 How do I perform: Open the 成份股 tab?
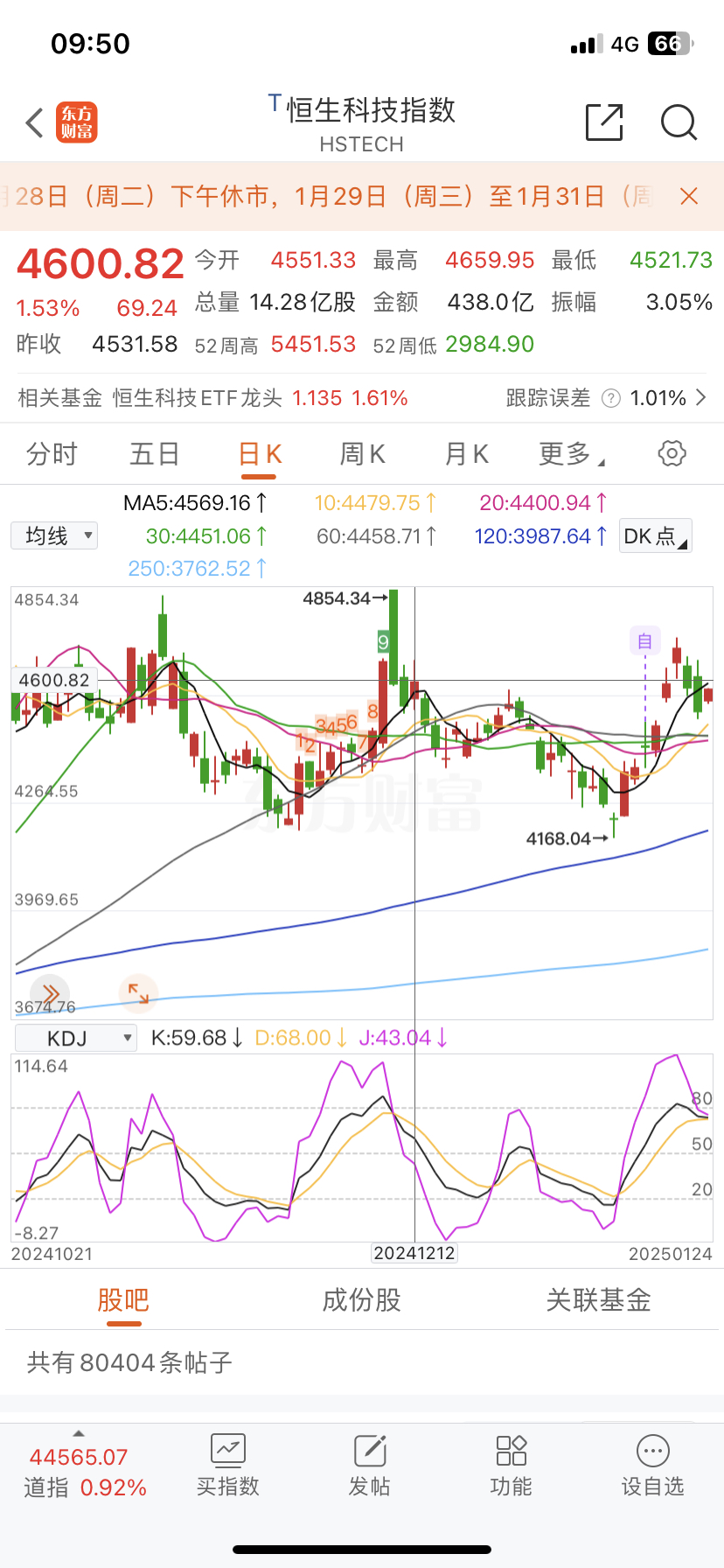[361, 1300]
